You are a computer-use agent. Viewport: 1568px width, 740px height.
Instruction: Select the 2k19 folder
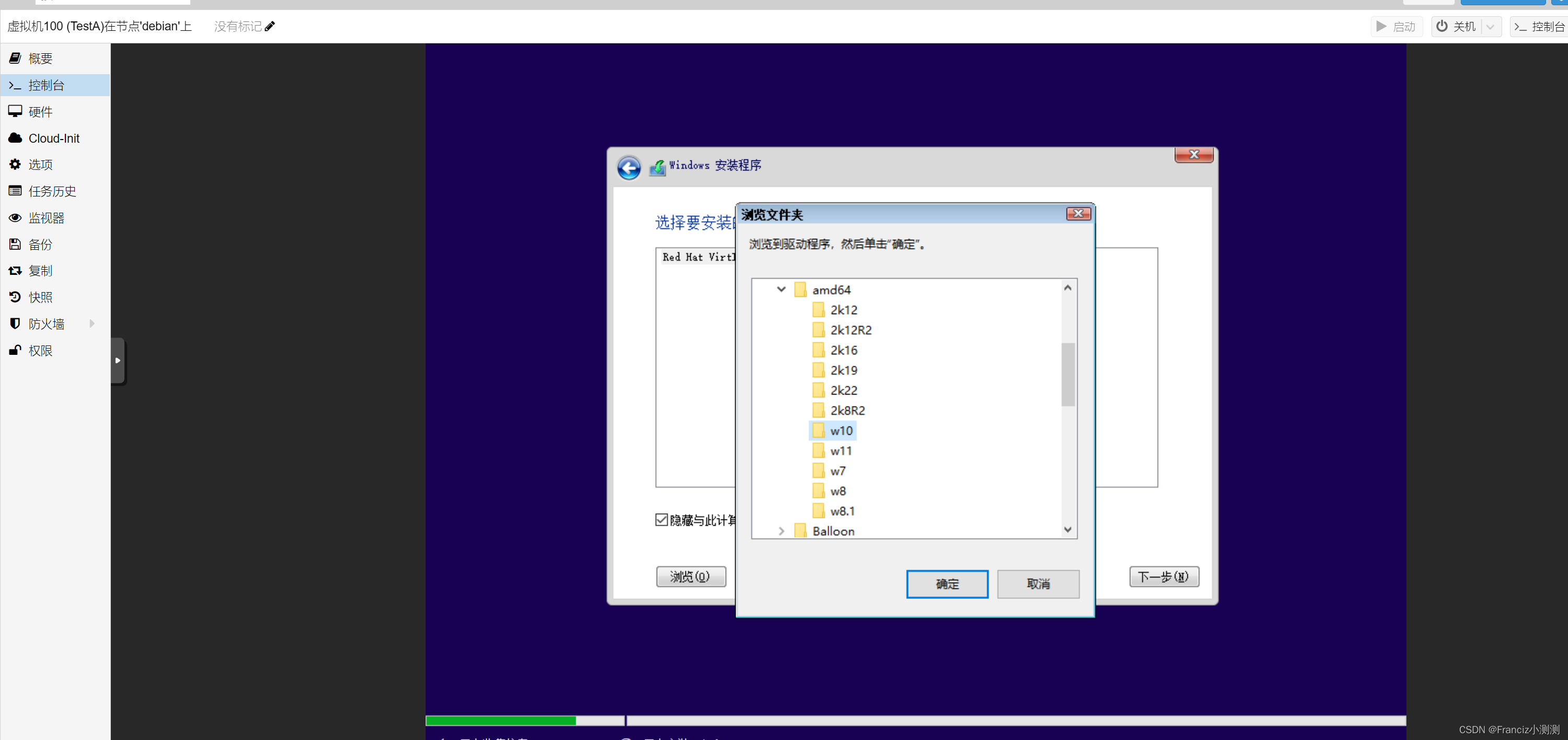[x=844, y=370]
